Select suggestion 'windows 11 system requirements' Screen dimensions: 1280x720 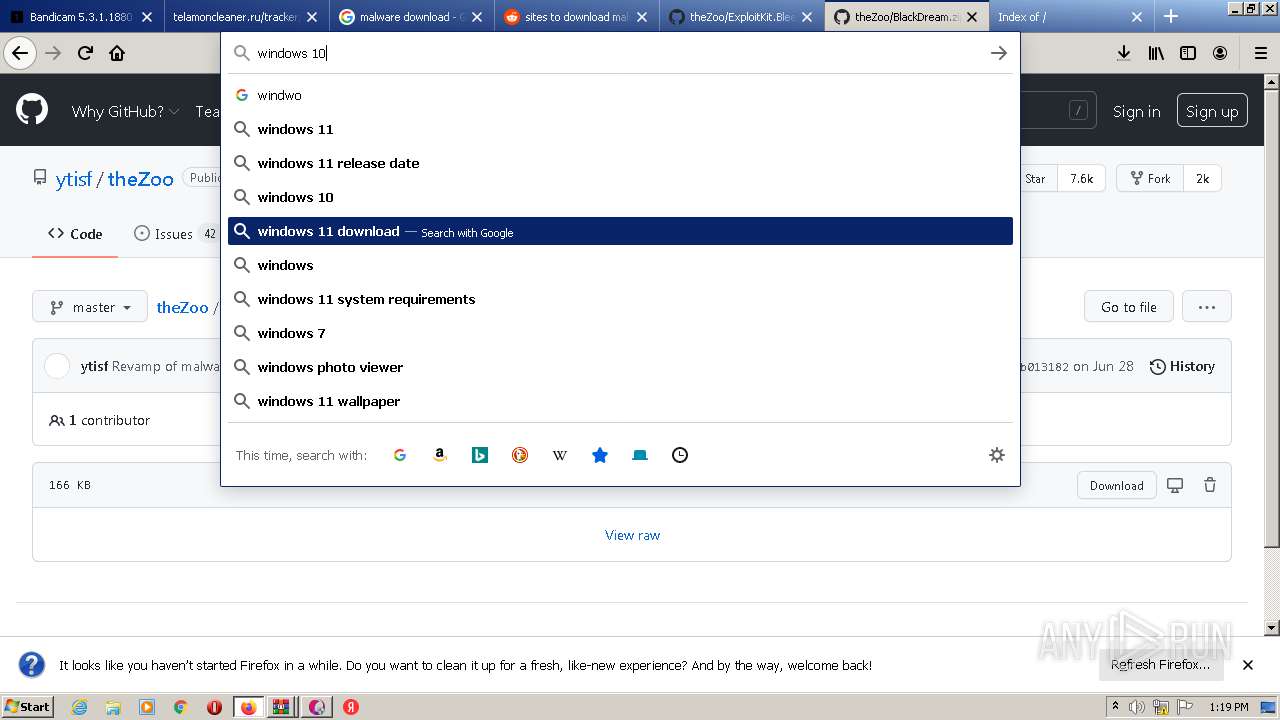[x=620, y=299]
